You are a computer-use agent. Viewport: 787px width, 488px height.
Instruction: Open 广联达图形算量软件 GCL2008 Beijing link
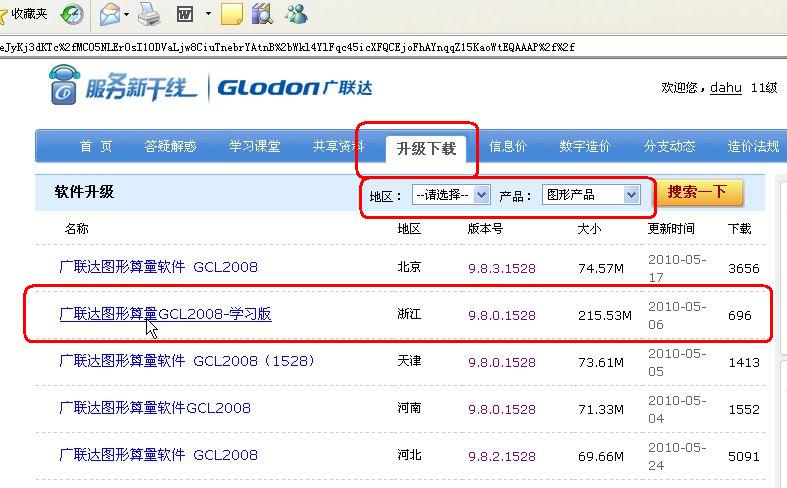click(x=158, y=267)
